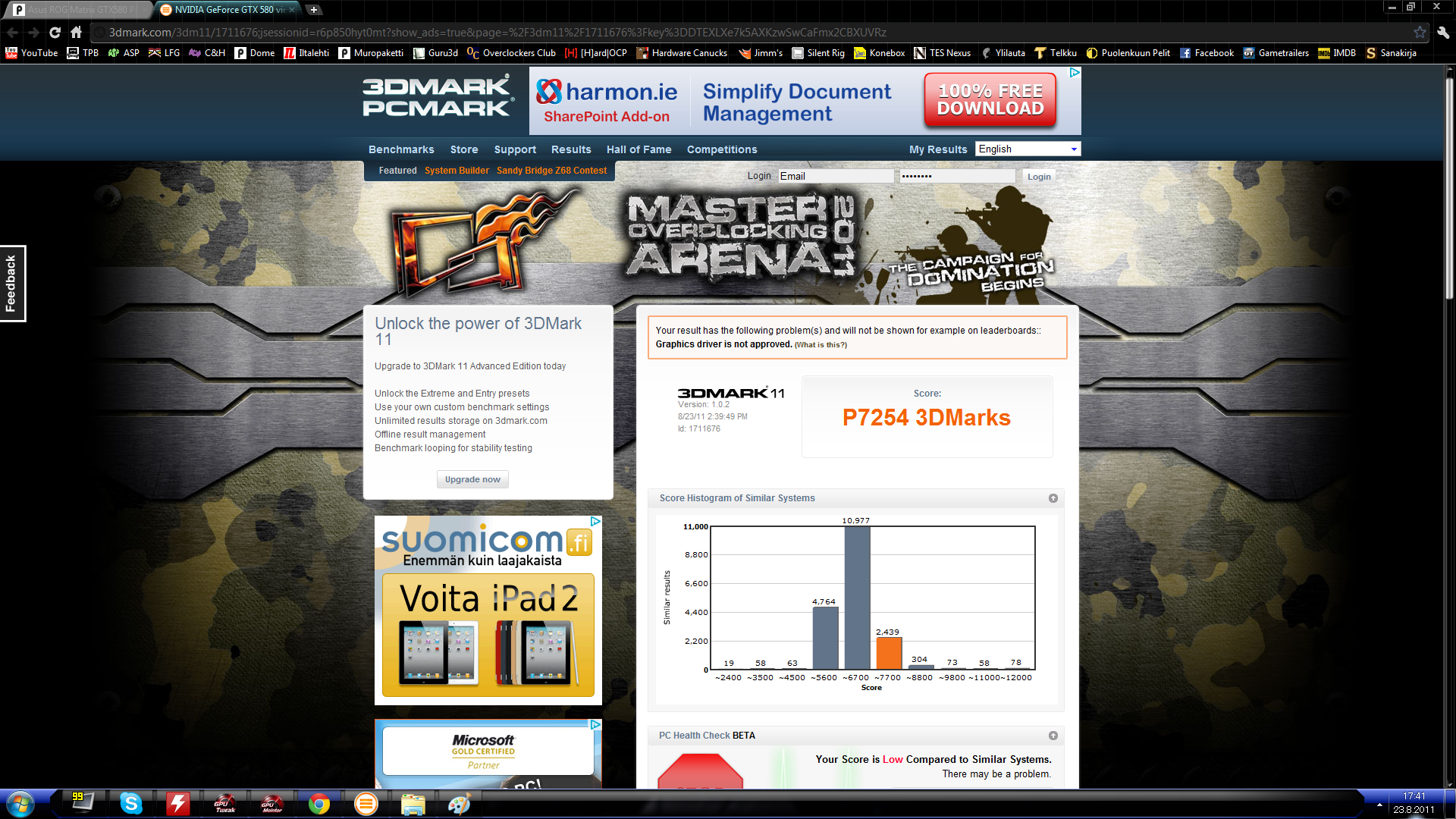Open the Feedback side tab
This screenshot has width=1456, height=819.
click(12, 284)
